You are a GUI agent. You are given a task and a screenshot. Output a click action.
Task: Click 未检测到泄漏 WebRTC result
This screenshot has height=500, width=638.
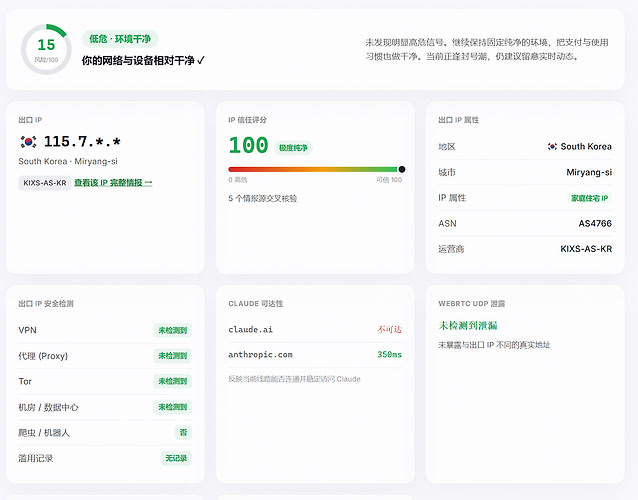click(468, 325)
